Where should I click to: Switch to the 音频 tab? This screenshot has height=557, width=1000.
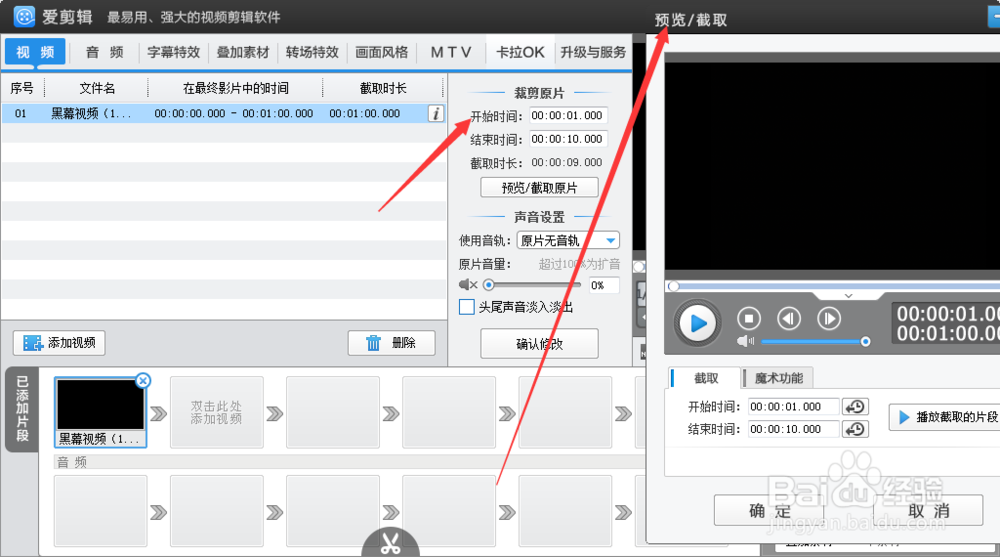pyautogui.click(x=105, y=52)
